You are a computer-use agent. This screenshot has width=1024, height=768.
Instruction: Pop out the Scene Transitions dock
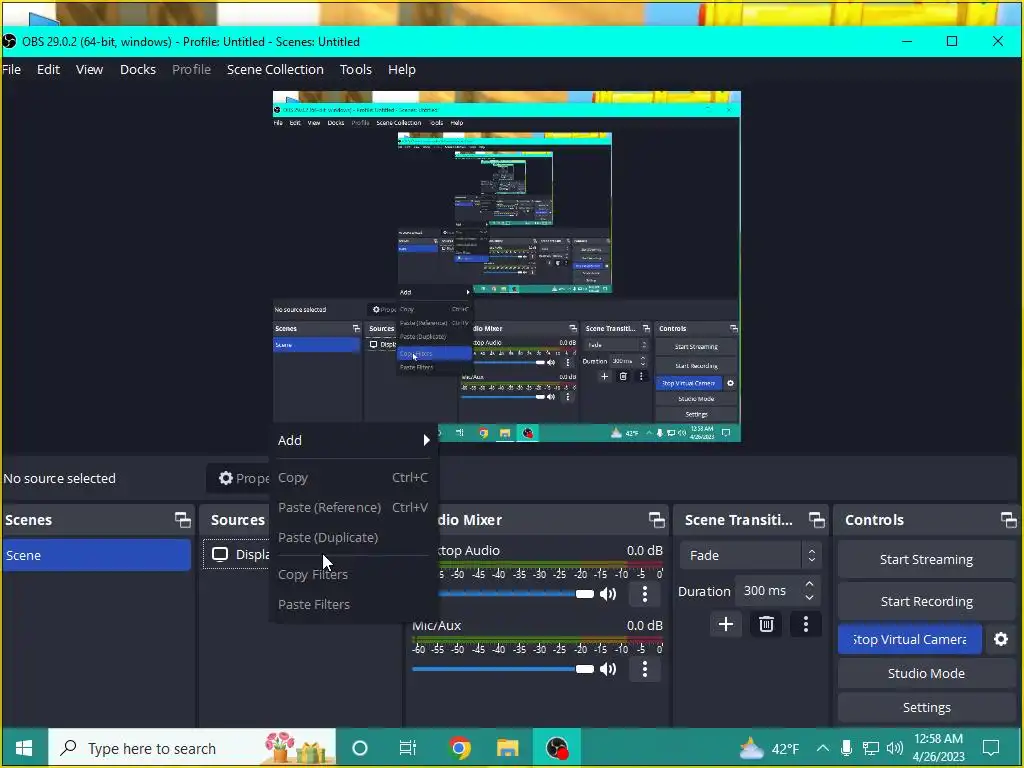816,520
